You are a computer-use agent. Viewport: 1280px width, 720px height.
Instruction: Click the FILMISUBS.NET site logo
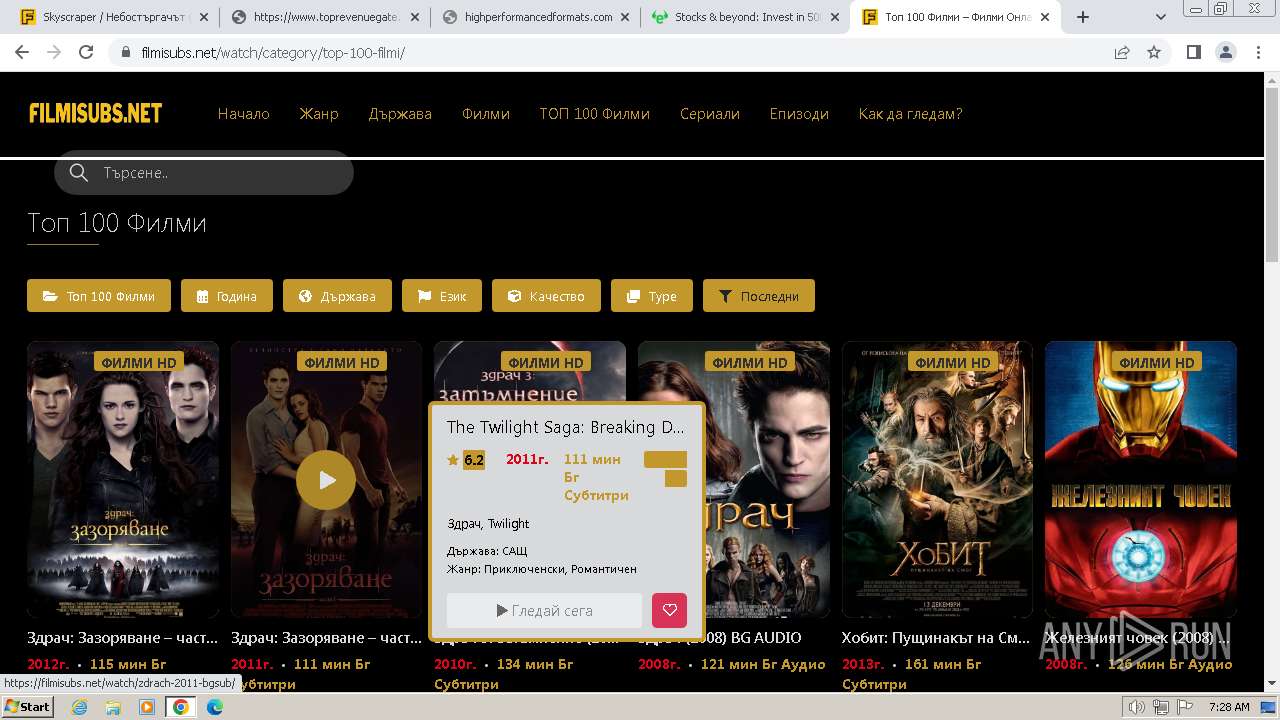pos(95,113)
